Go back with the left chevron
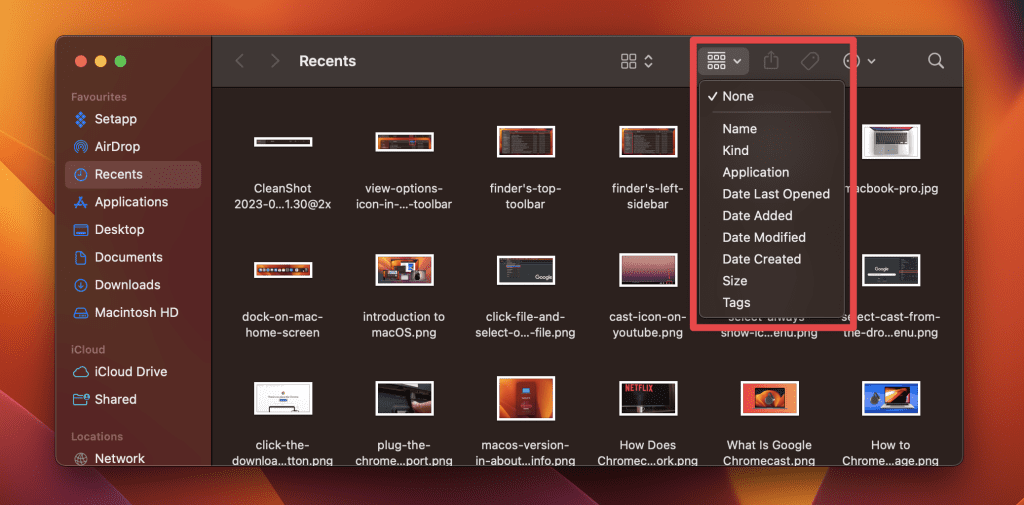Viewport: 1024px width, 505px height. coord(240,61)
